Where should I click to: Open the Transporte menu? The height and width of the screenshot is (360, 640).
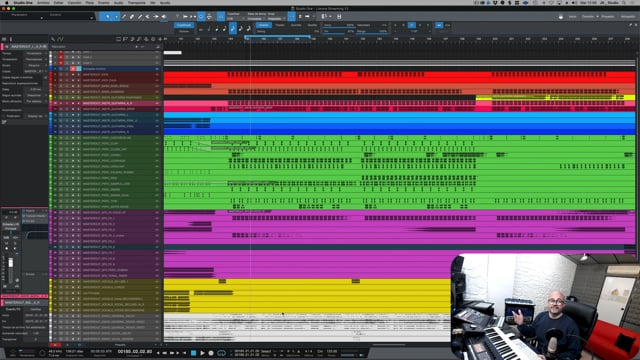[x=137, y=2]
